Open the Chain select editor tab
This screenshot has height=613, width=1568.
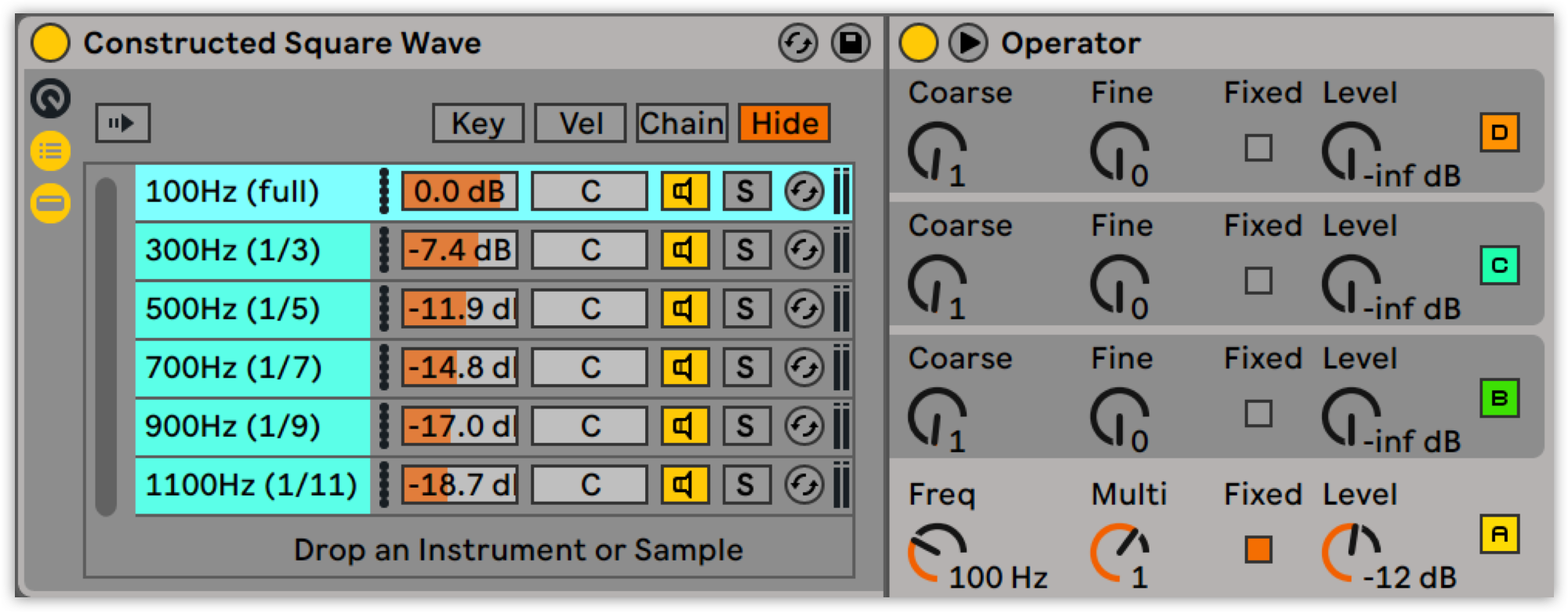(x=682, y=123)
